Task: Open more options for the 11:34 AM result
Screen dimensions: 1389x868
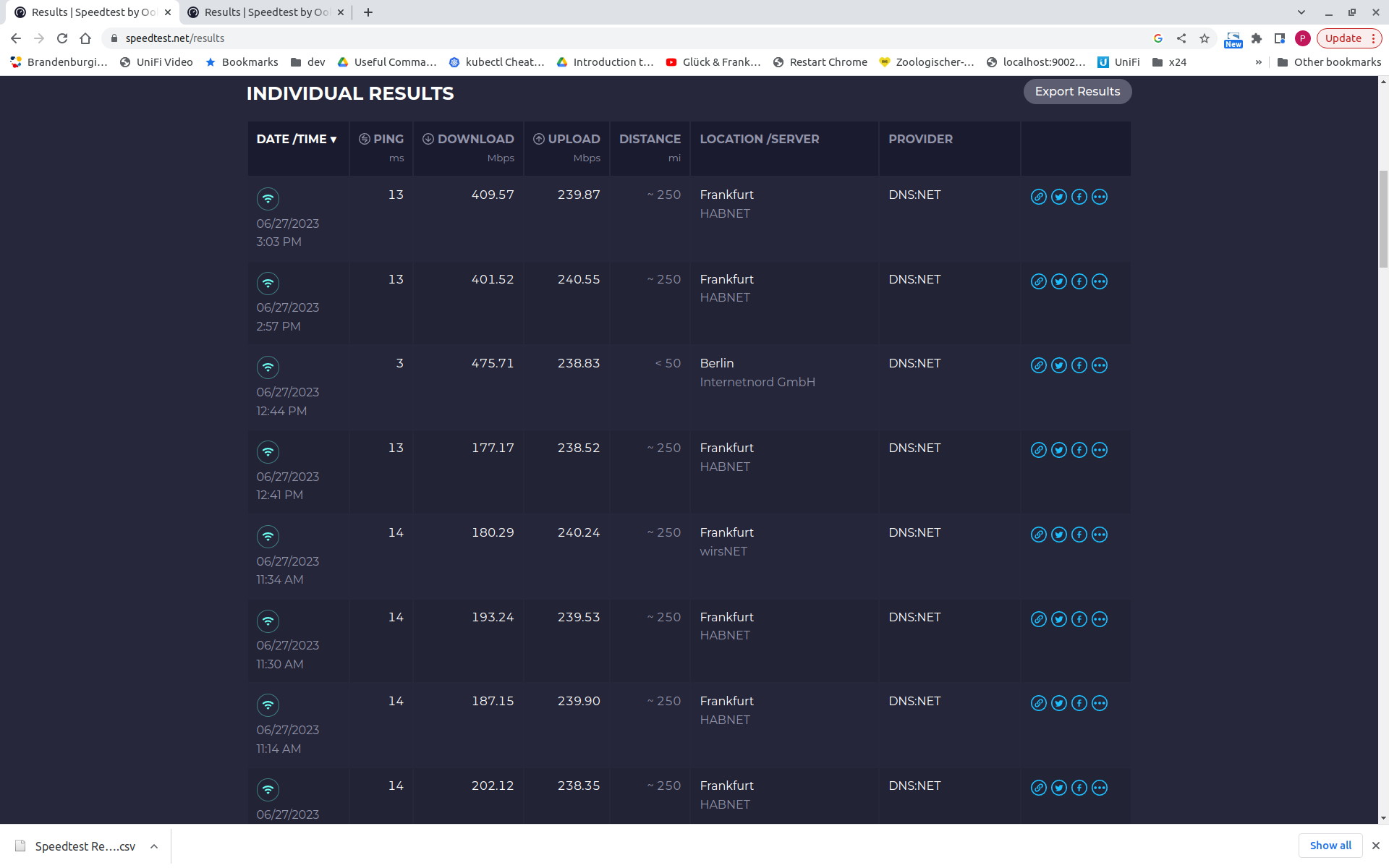Action: coord(1099,535)
